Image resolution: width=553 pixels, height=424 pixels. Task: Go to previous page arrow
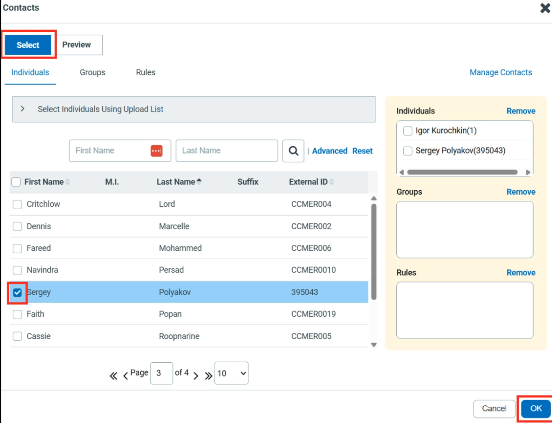(125, 376)
